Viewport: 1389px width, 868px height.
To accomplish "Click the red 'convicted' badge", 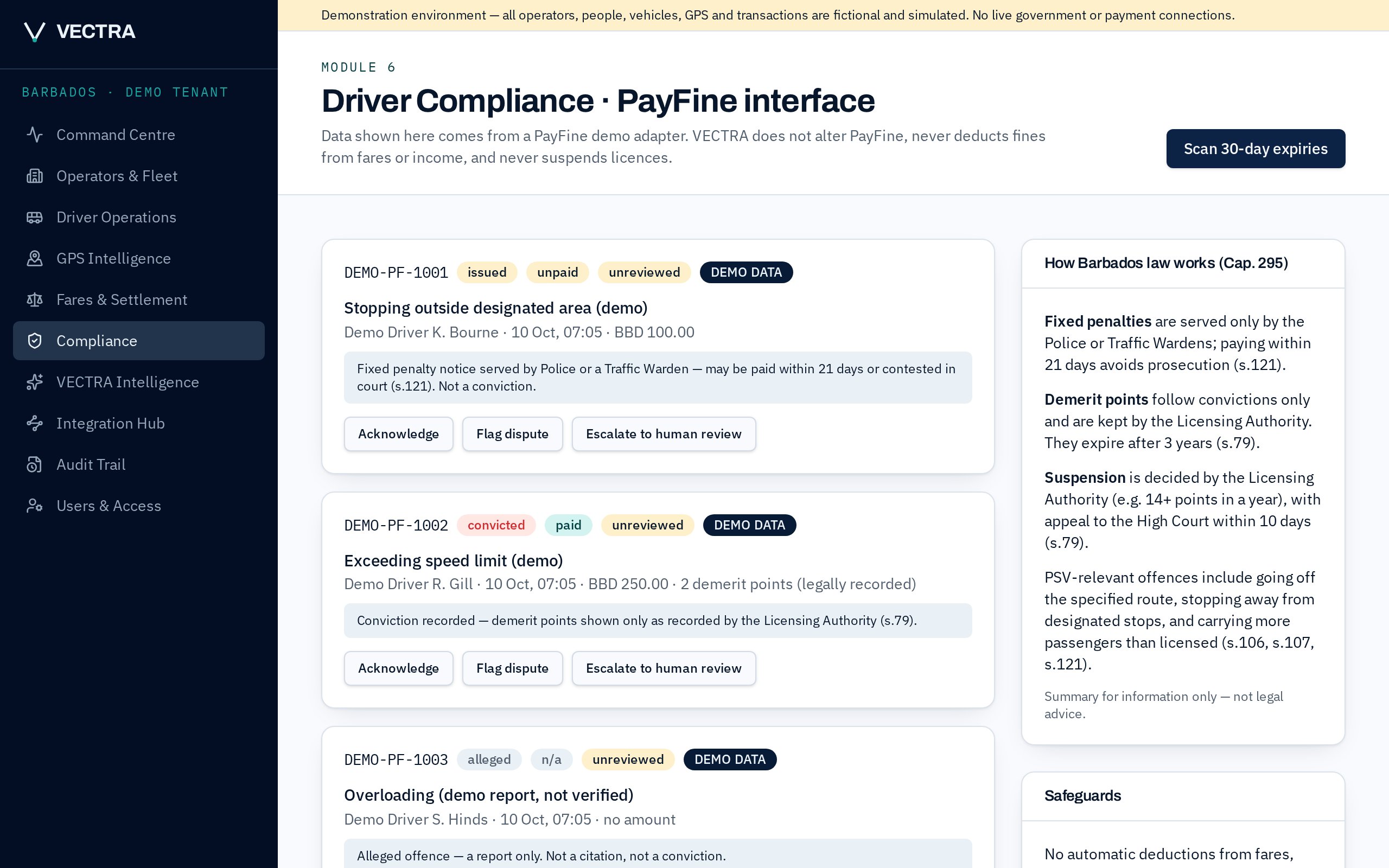I will (x=496, y=525).
